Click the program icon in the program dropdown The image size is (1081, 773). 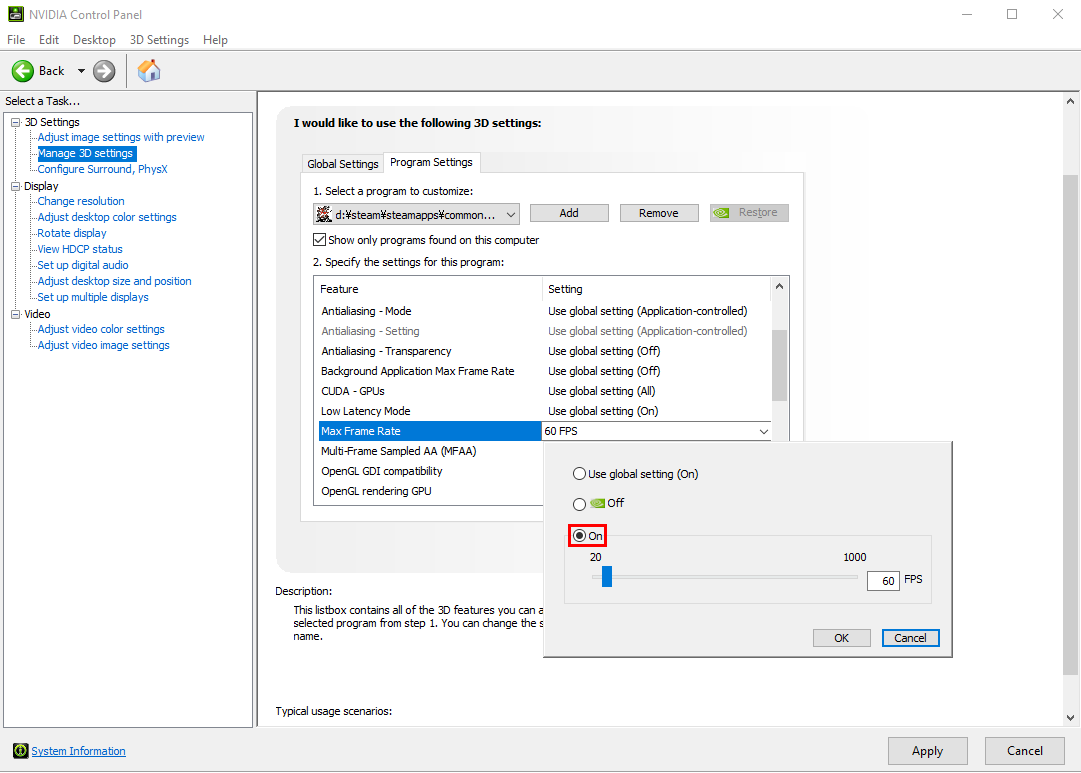(x=324, y=214)
